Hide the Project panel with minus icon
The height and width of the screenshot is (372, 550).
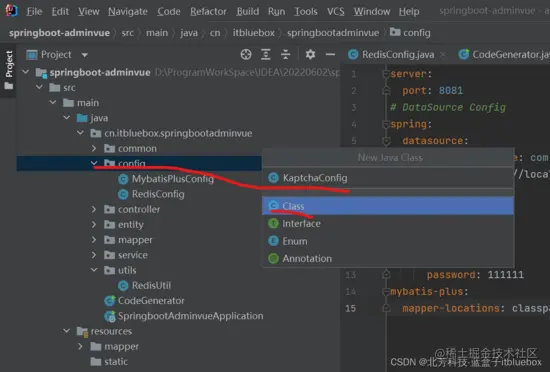(x=330, y=54)
